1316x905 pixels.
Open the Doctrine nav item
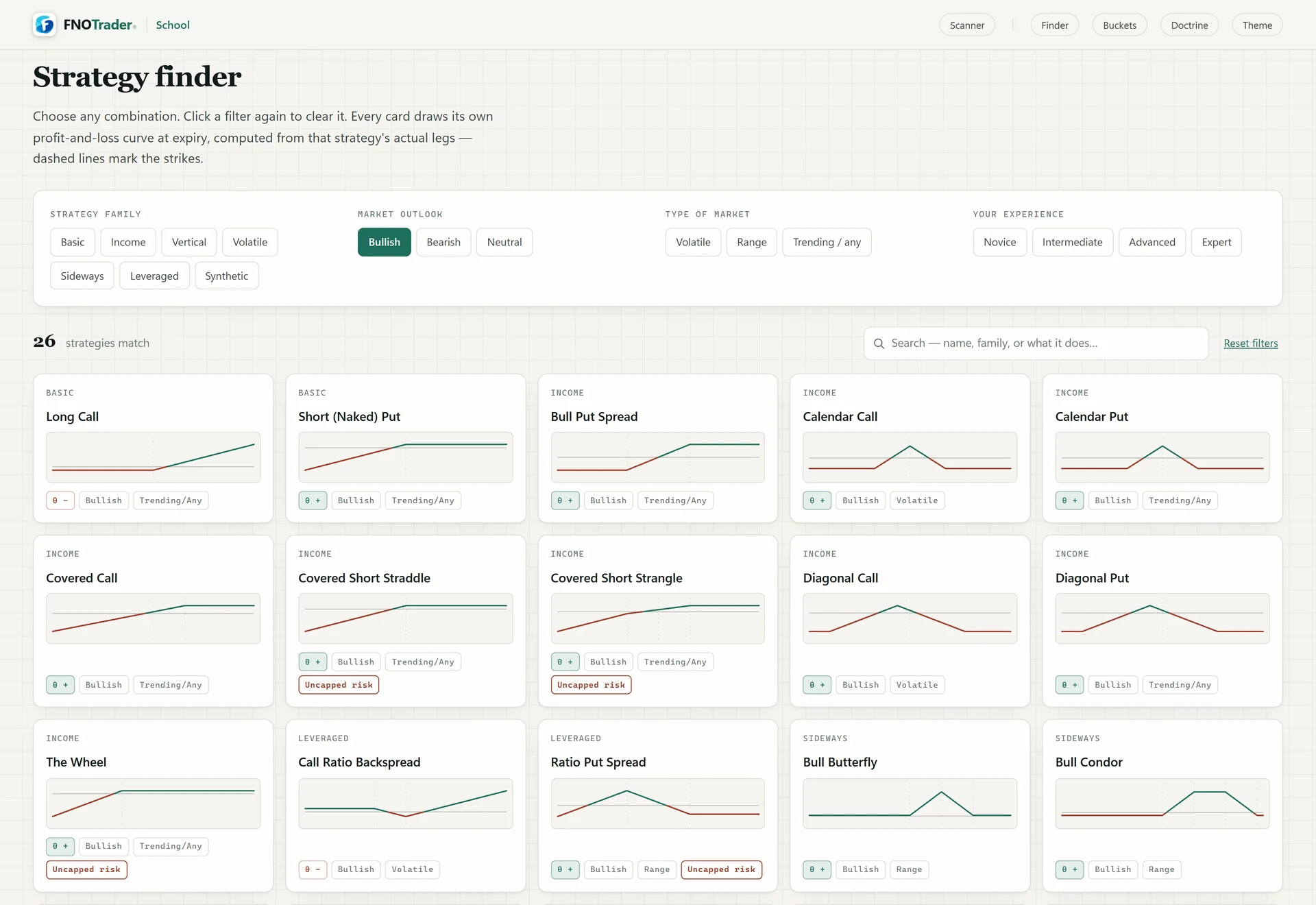1189,25
